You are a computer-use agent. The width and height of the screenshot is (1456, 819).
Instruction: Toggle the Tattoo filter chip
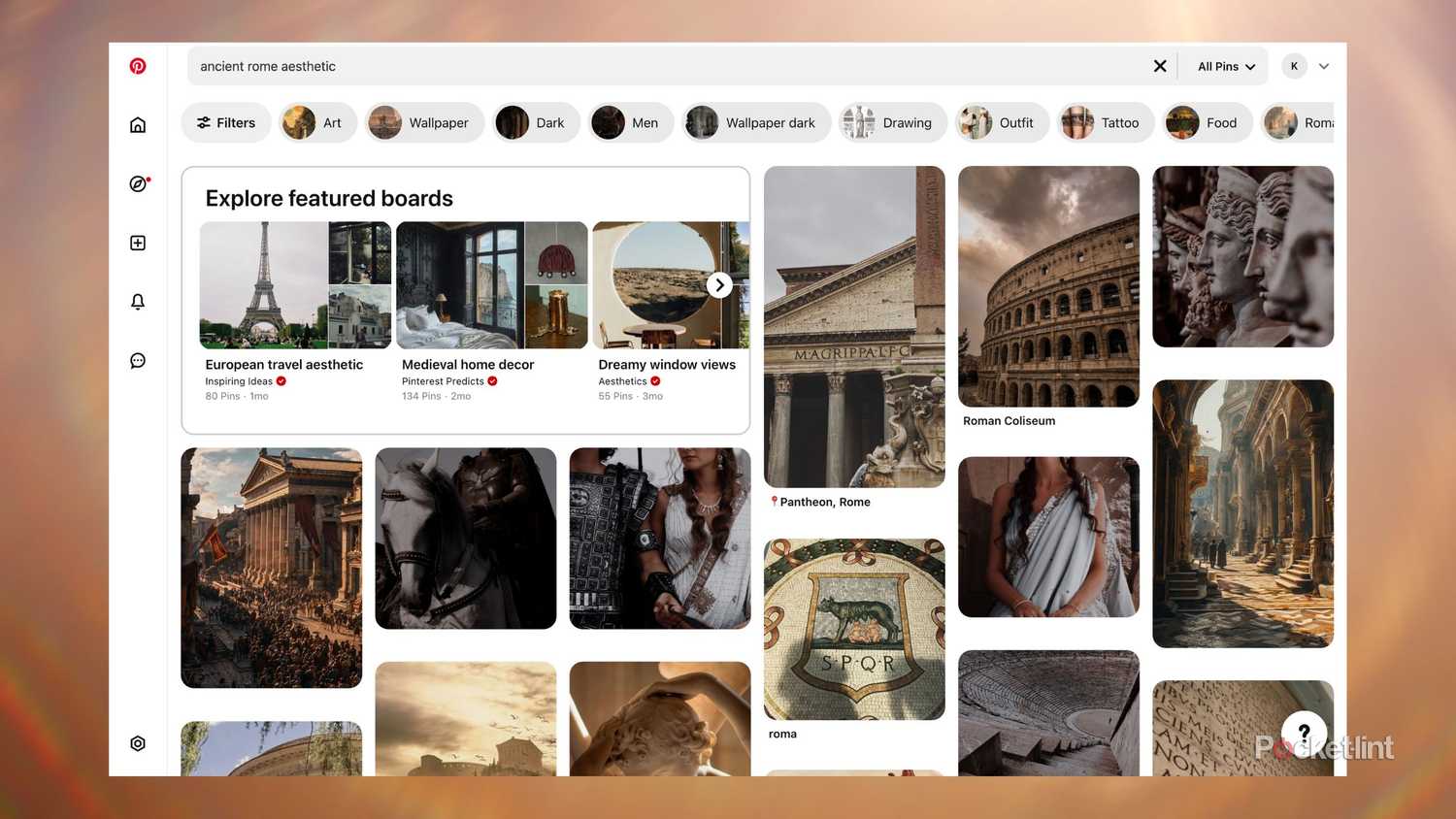click(x=1106, y=122)
